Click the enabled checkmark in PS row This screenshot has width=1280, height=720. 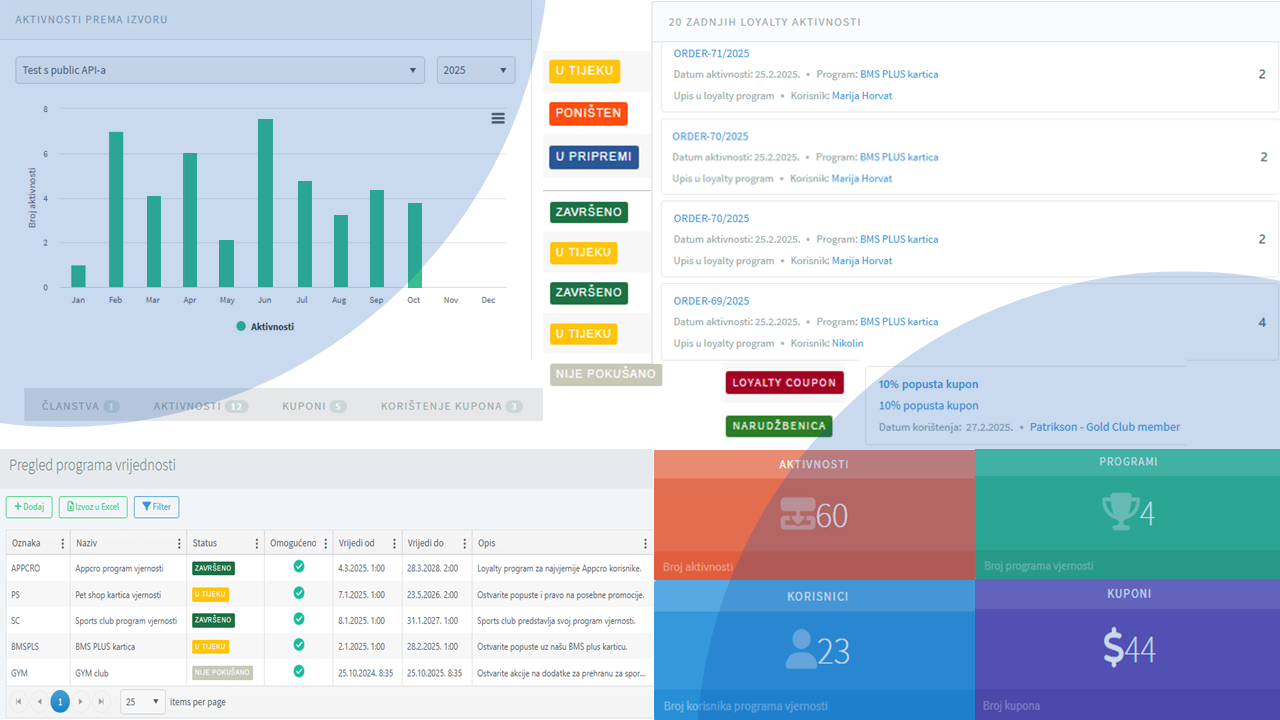pos(298,593)
